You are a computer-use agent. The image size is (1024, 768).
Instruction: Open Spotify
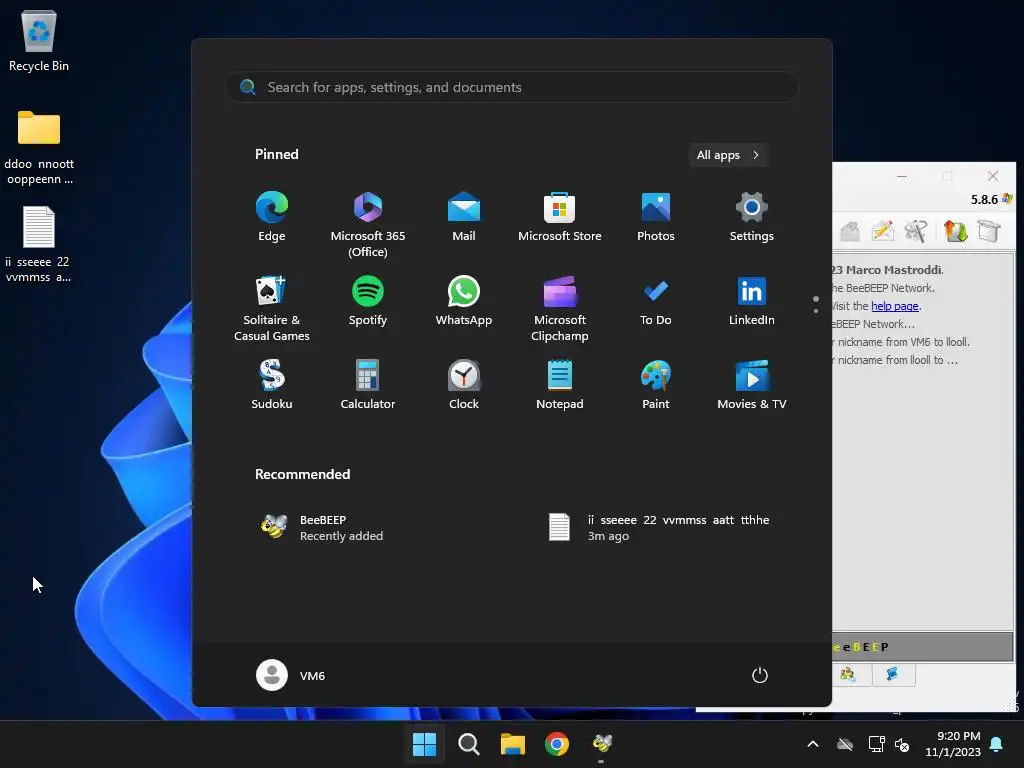pos(368,302)
